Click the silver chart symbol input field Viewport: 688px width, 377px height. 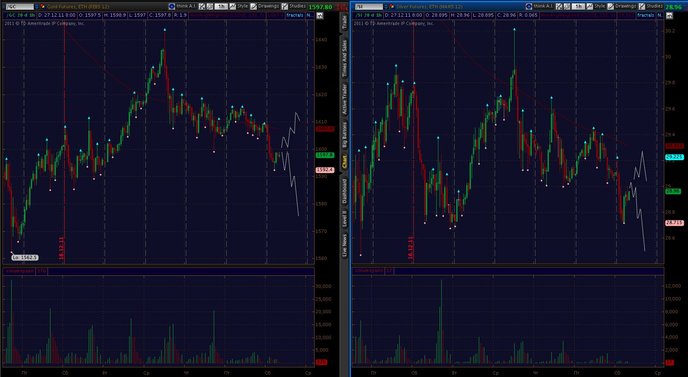click(369, 7)
